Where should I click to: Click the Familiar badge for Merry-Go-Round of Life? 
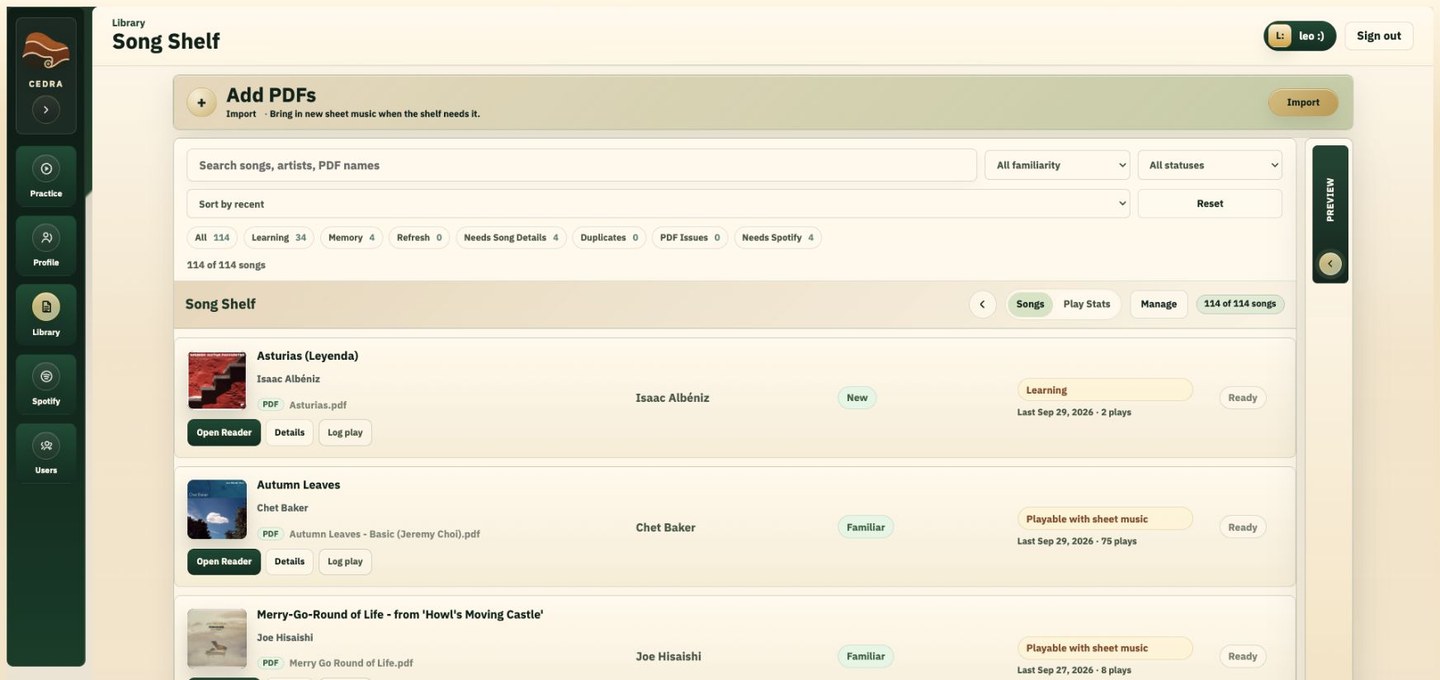tap(865, 656)
